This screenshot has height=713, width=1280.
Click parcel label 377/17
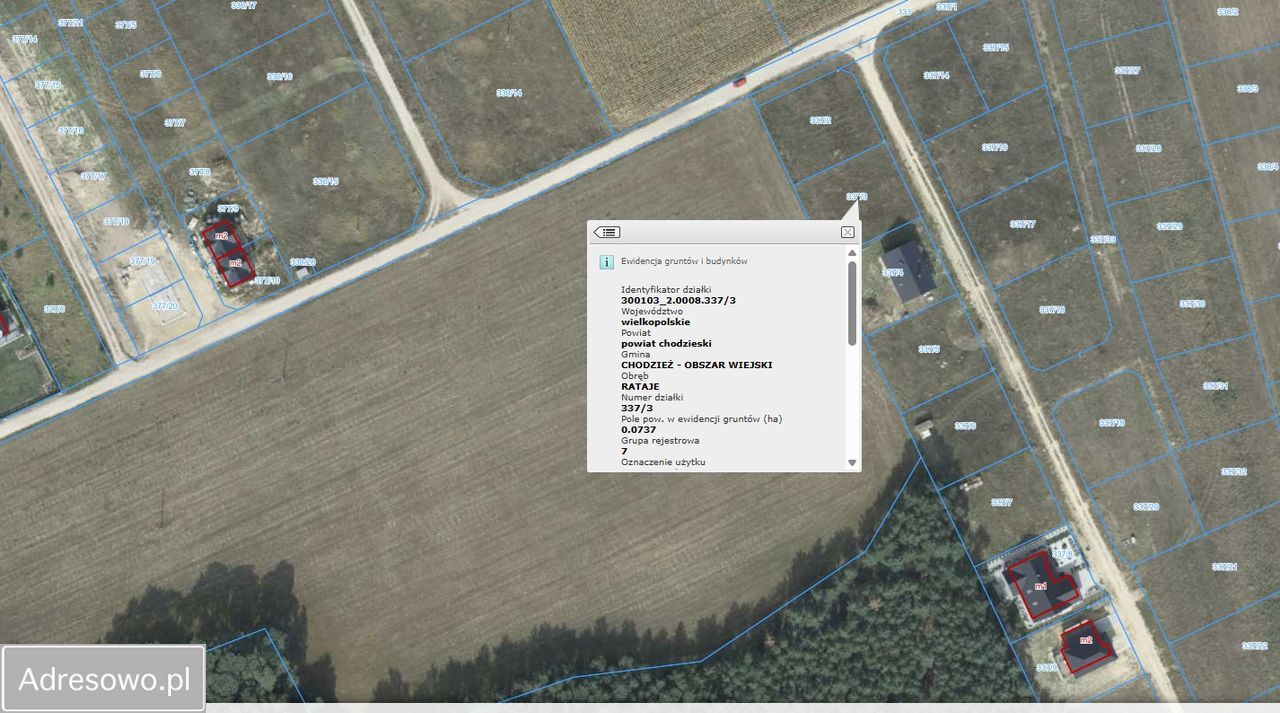coord(93,176)
